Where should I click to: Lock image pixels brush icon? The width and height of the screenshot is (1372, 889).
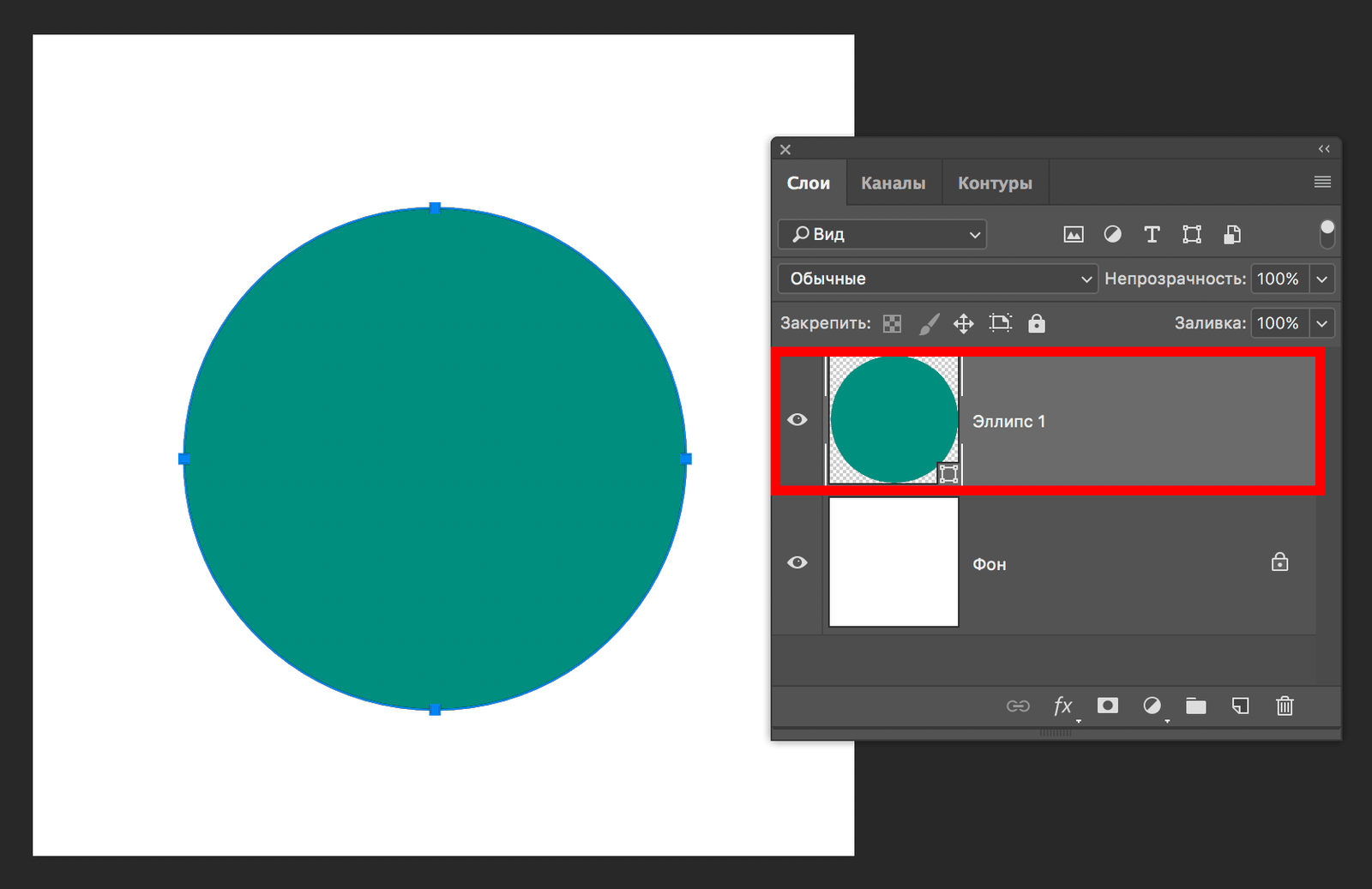click(929, 324)
